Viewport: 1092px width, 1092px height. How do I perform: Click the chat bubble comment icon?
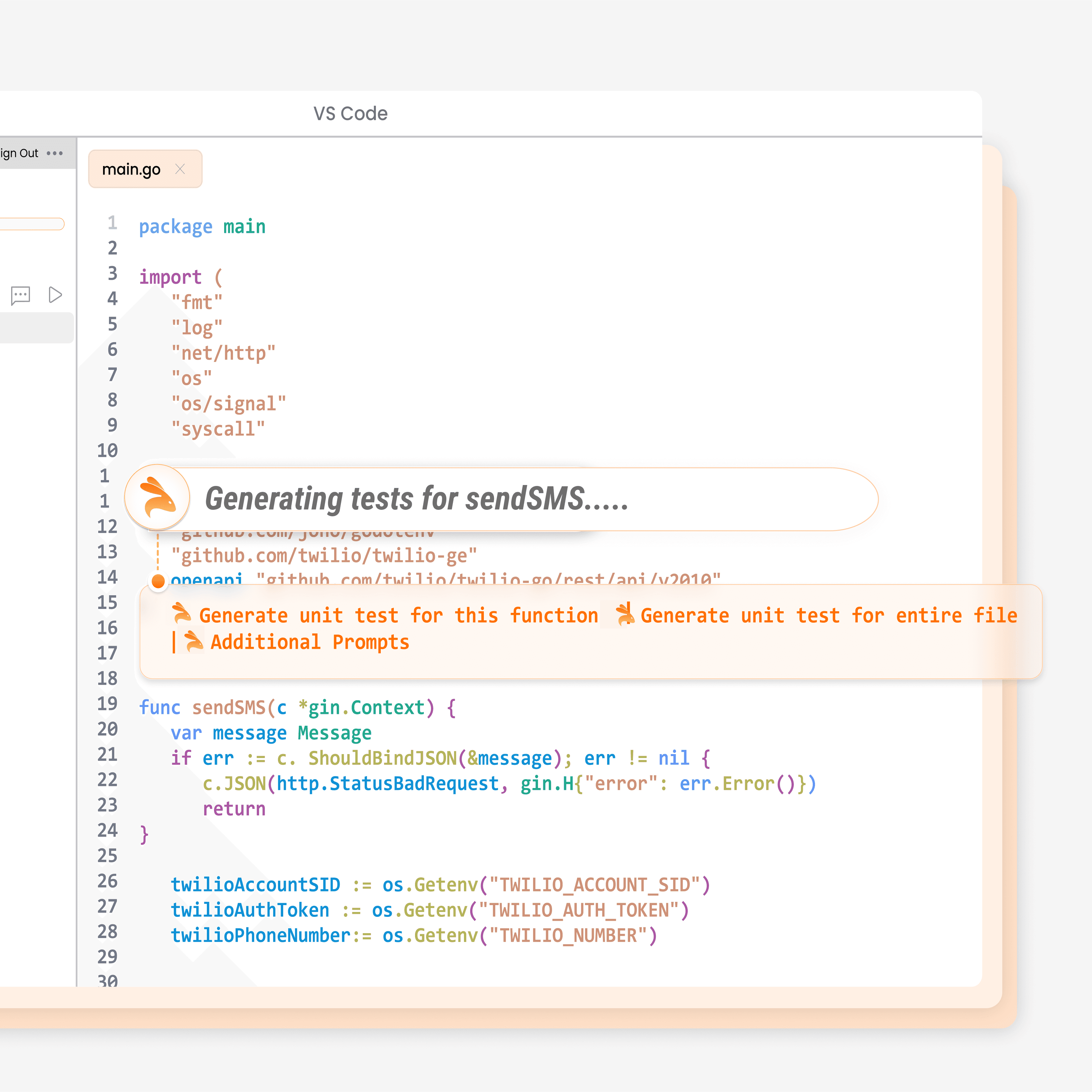(x=20, y=295)
